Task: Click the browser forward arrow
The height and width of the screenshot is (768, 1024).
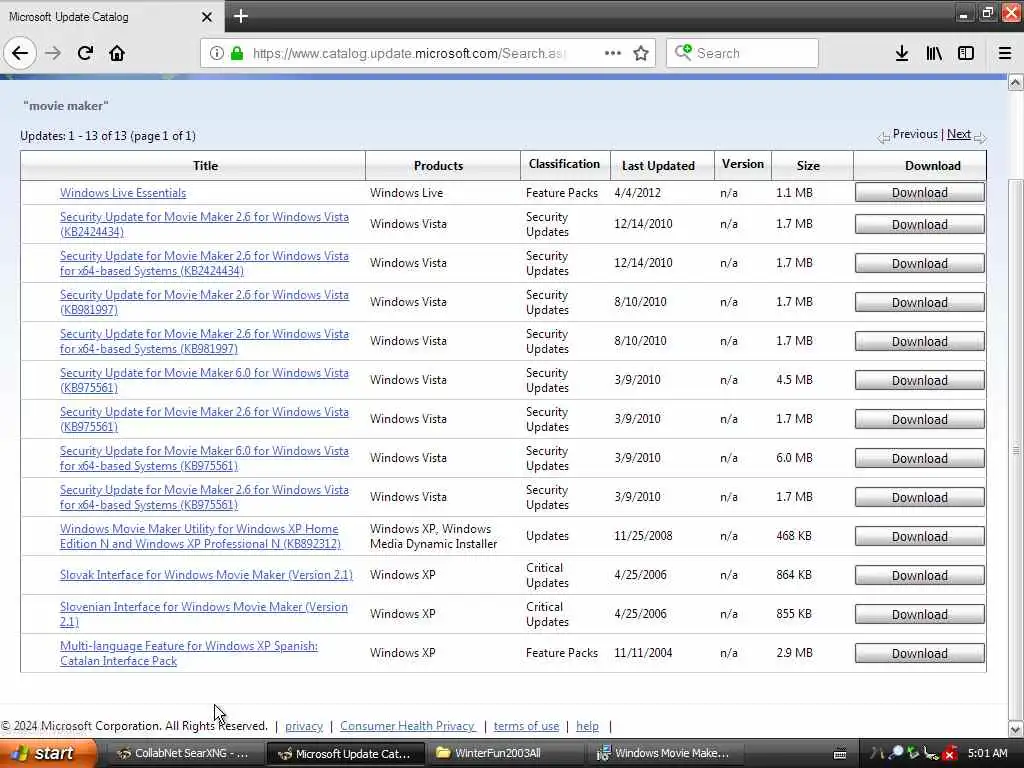Action: coord(53,53)
